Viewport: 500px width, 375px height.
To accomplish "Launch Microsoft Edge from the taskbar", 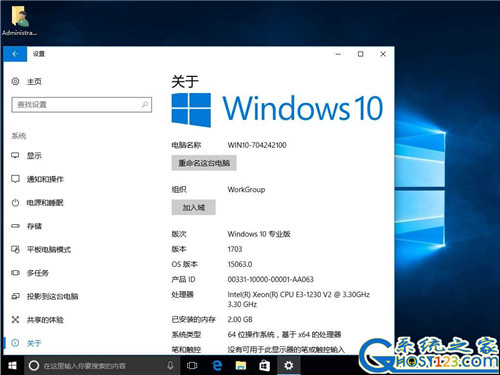I will (x=217, y=366).
